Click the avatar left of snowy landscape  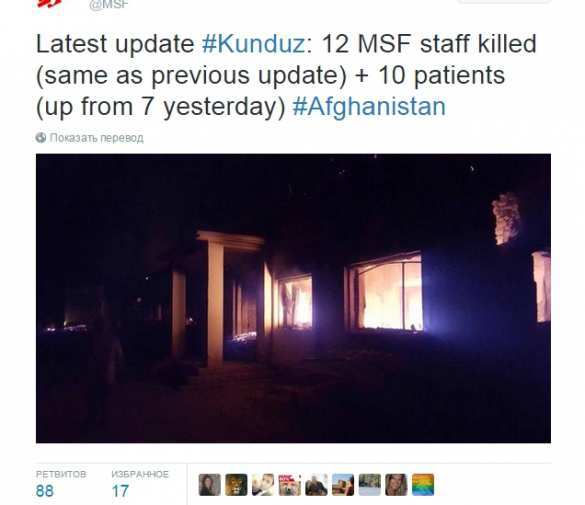[x=343, y=485]
